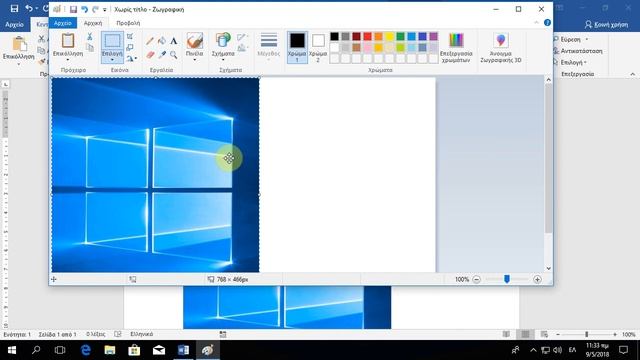Click Άνοιγμα Ζωγραφικής 3D button
The height and width of the screenshot is (360, 640).
click(x=501, y=47)
